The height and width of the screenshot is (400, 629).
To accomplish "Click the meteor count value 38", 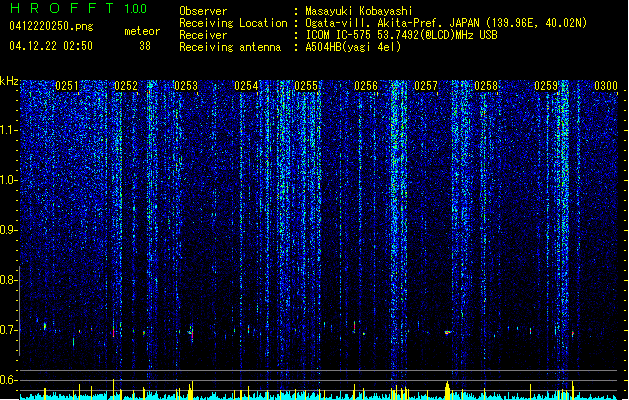I will [x=145, y=46].
